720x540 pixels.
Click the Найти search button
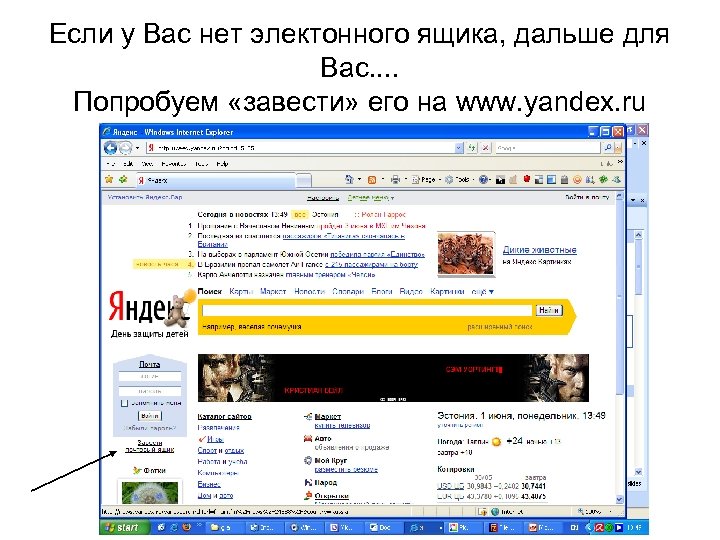[549, 310]
